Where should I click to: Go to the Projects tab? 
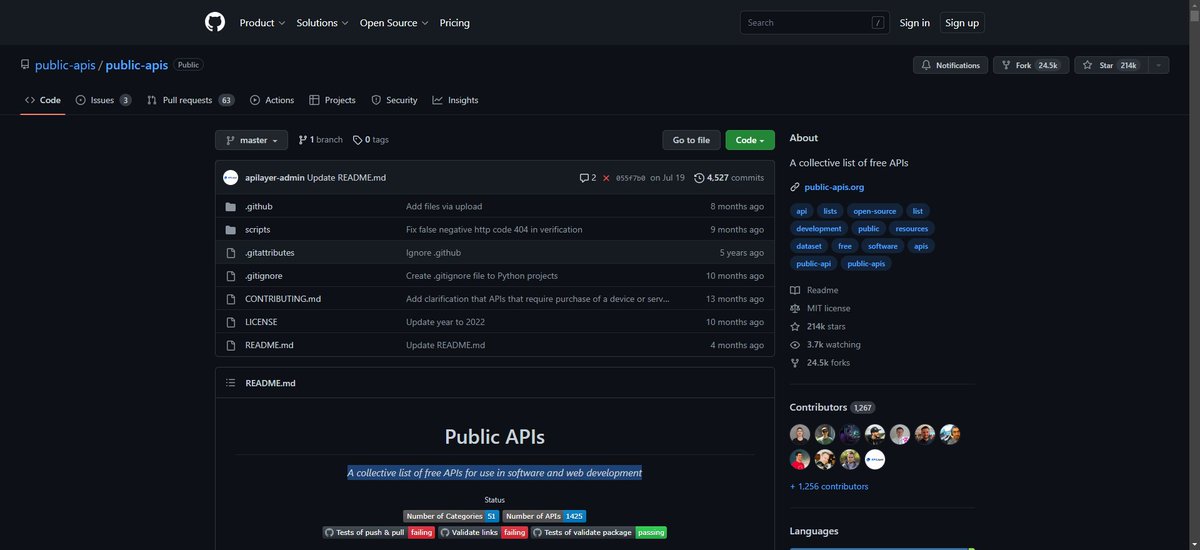(333, 100)
